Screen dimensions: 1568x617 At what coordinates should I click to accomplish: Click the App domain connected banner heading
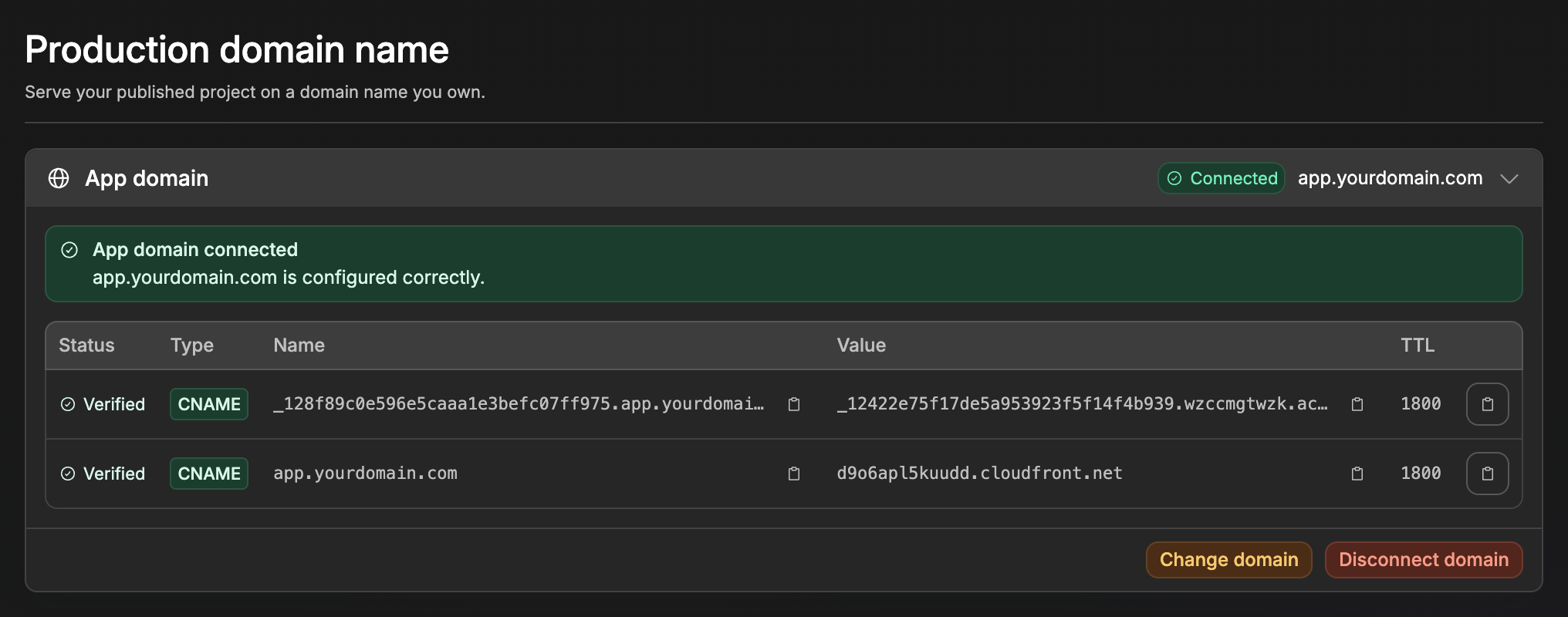(x=195, y=250)
